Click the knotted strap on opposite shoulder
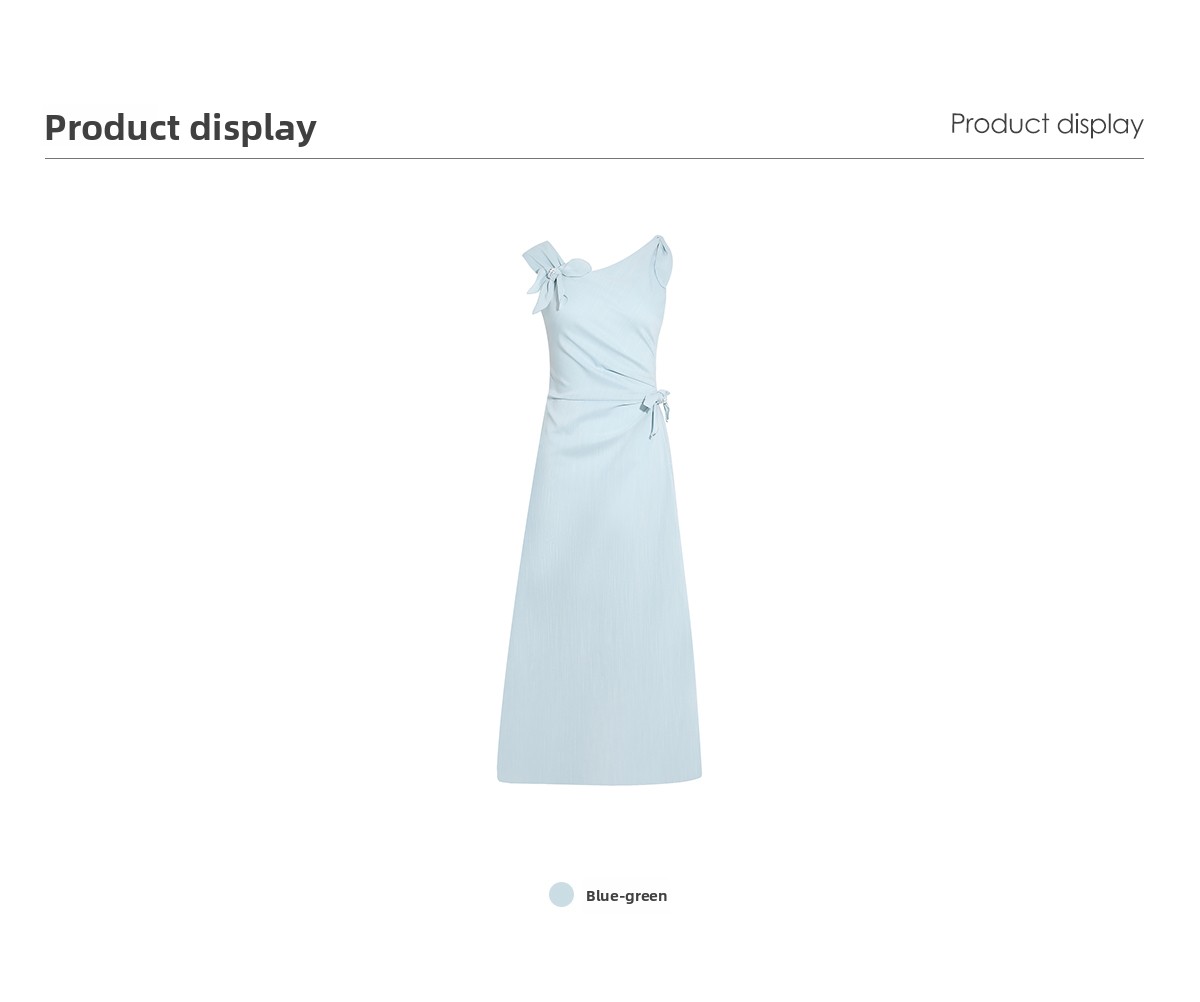Screen dimensions: 1200x1002 (660, 258)
